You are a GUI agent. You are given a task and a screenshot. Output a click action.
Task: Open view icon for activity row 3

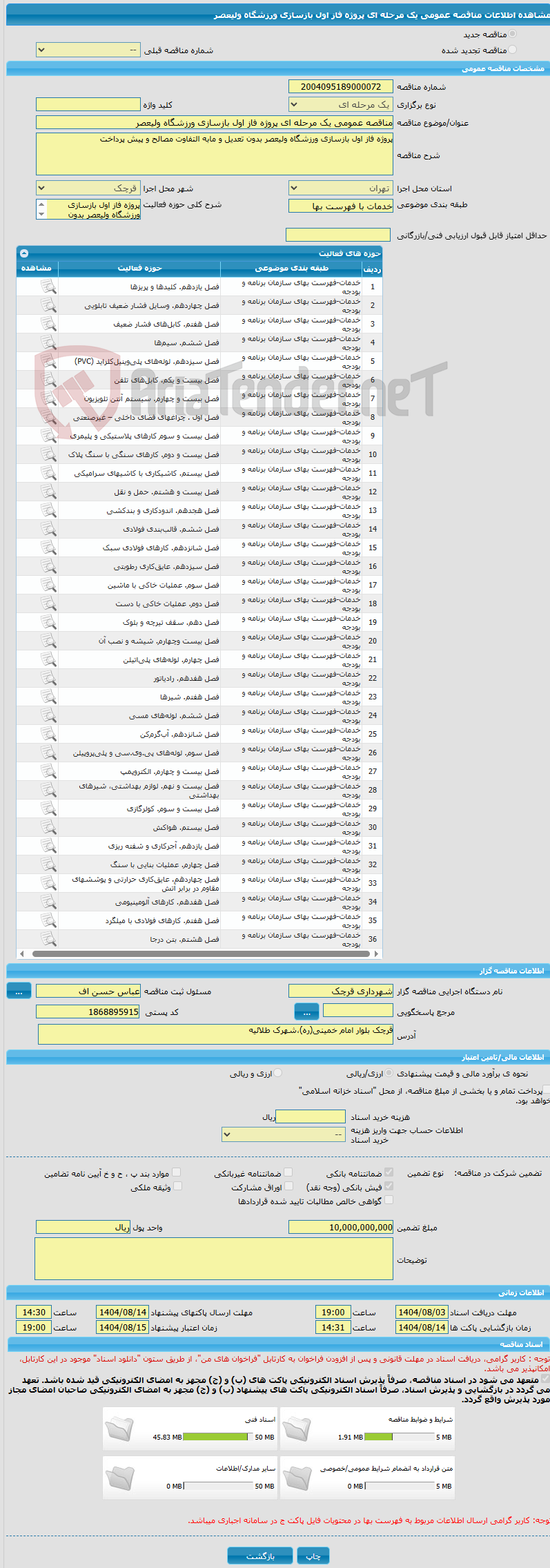(48, 324)
